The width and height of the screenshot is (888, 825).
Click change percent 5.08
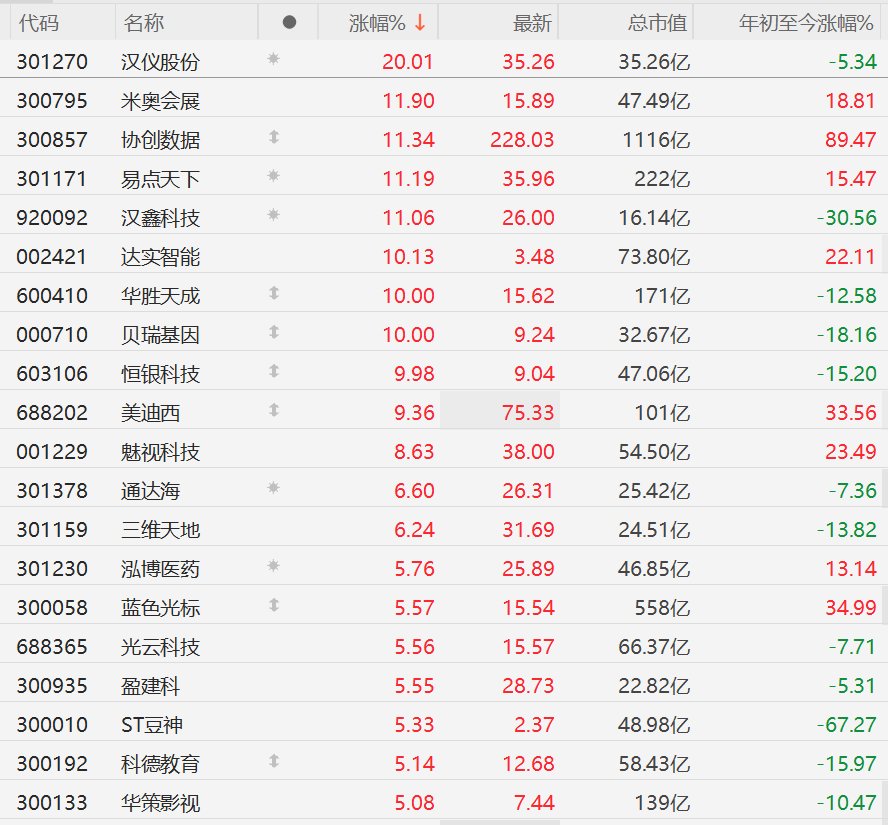coord(414,803)
